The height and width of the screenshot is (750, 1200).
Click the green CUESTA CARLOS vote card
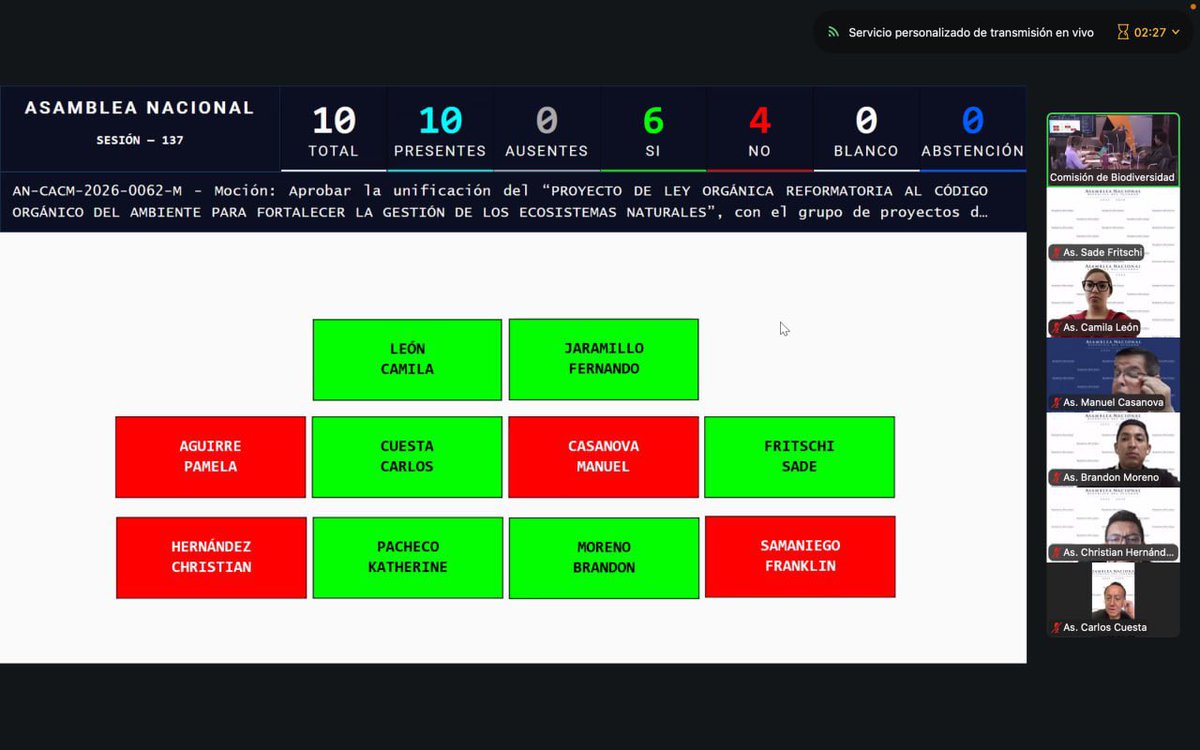coord(407,457)
